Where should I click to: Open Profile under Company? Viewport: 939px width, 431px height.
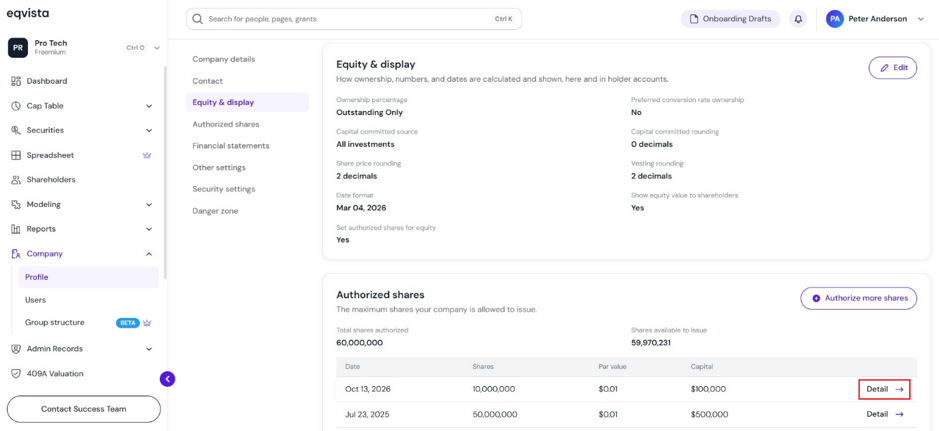tap(89, 277)
